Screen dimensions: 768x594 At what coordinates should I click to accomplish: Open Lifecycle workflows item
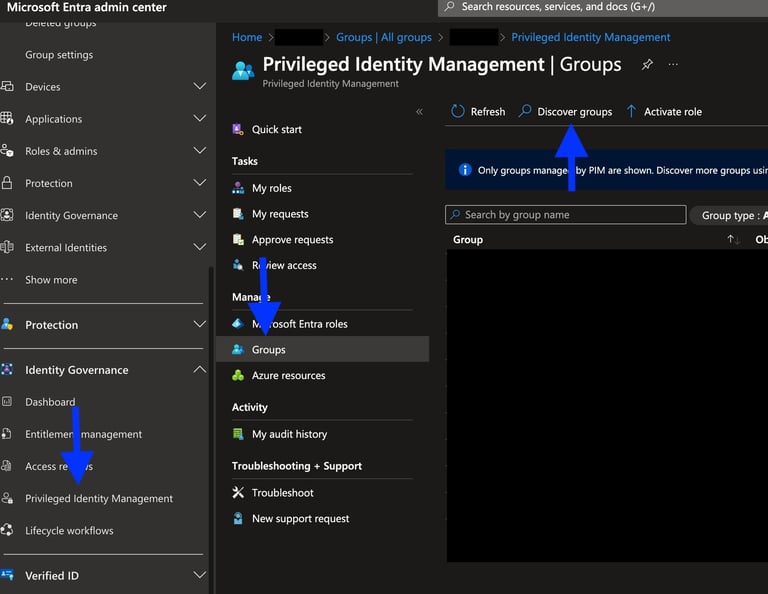69,530
